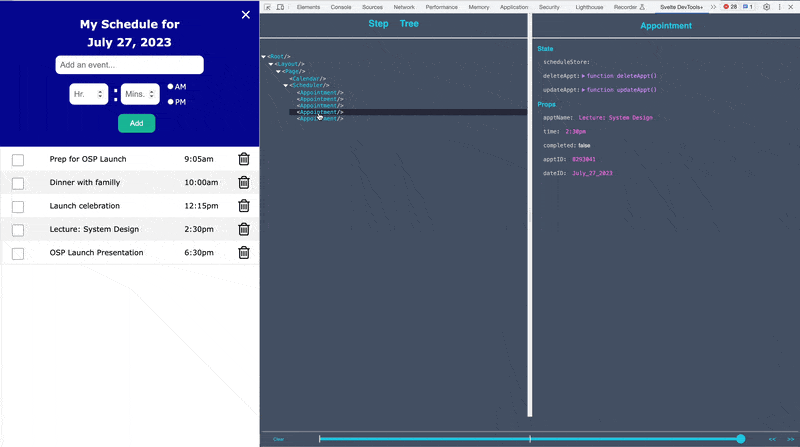Delete the Lecture: System Design appointment

click(244, 229)
